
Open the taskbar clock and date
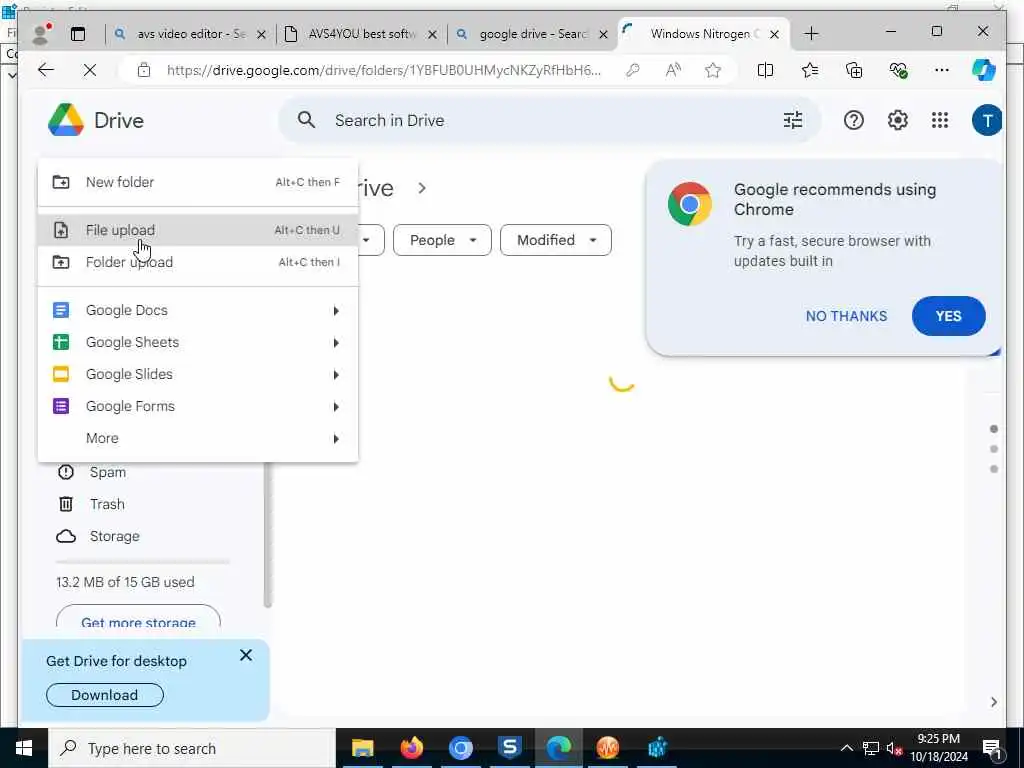point(939,748)
